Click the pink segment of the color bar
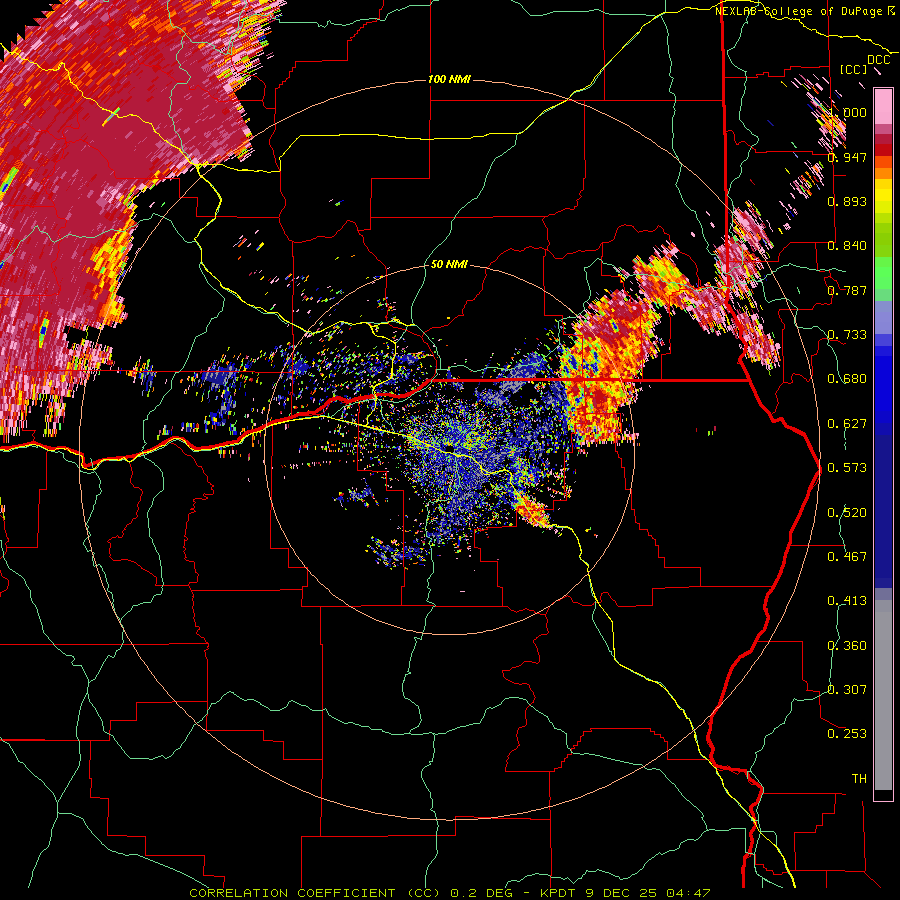The image size is (900, 900). point(883,107)
